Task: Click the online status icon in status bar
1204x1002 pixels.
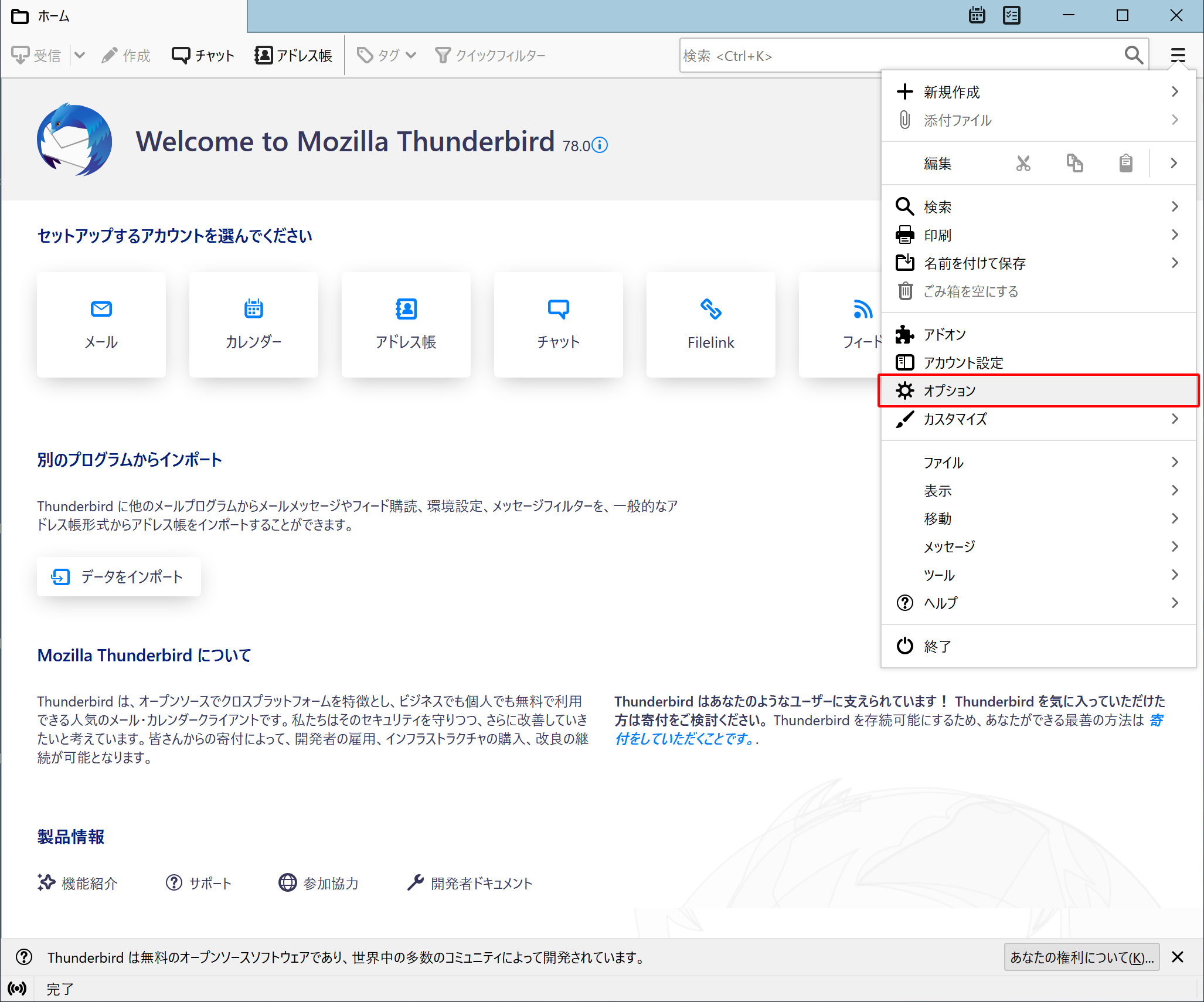Action: click(x=17, y=989)
